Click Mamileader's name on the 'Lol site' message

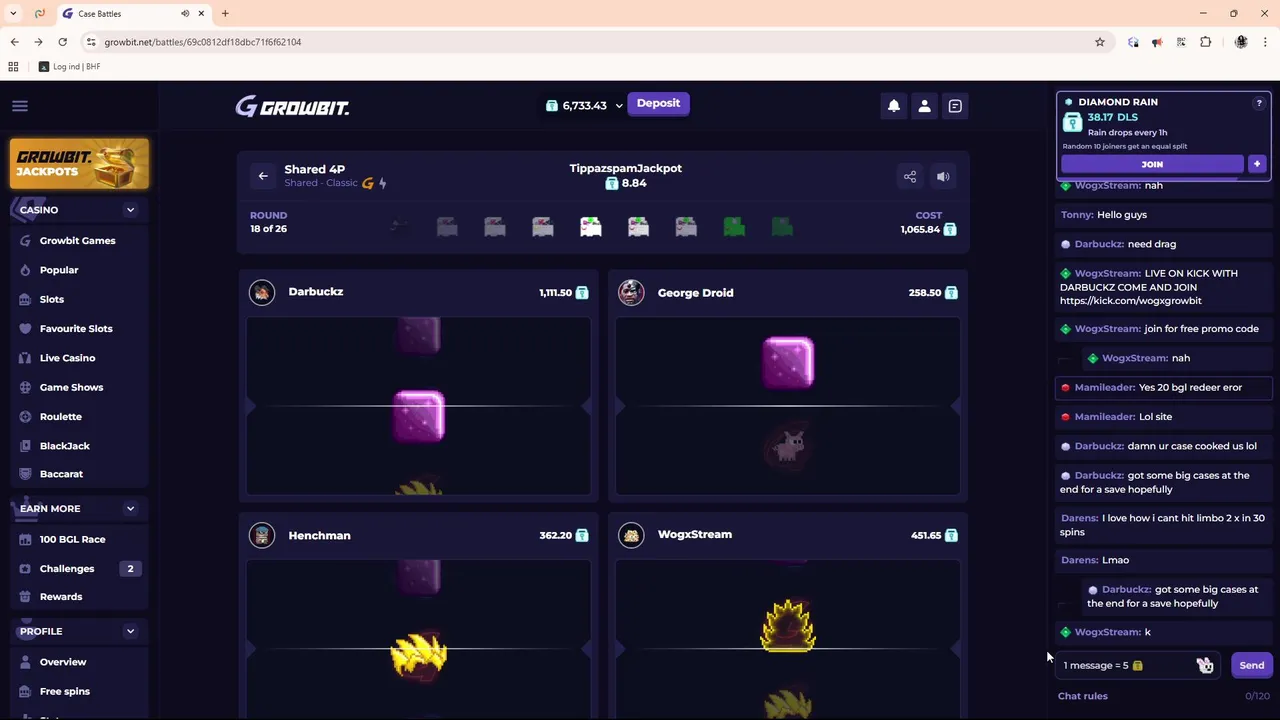coord(1104,417)
